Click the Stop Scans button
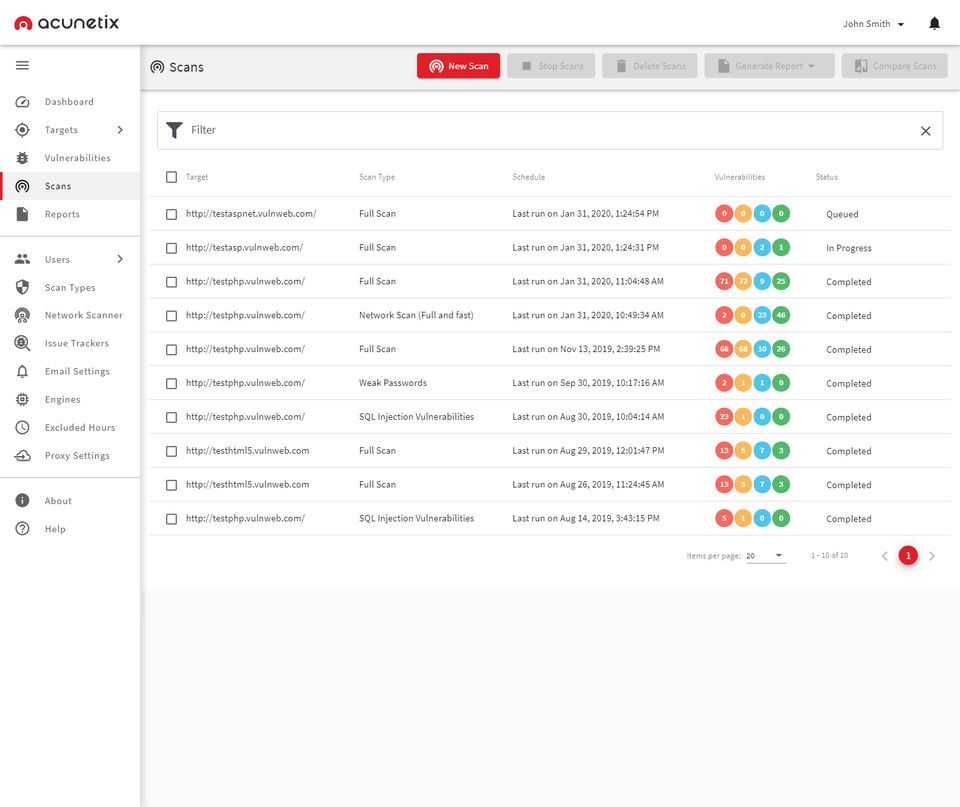Viewport: 960px width, 807px height. pyautogui.click(x=551, y=66)
